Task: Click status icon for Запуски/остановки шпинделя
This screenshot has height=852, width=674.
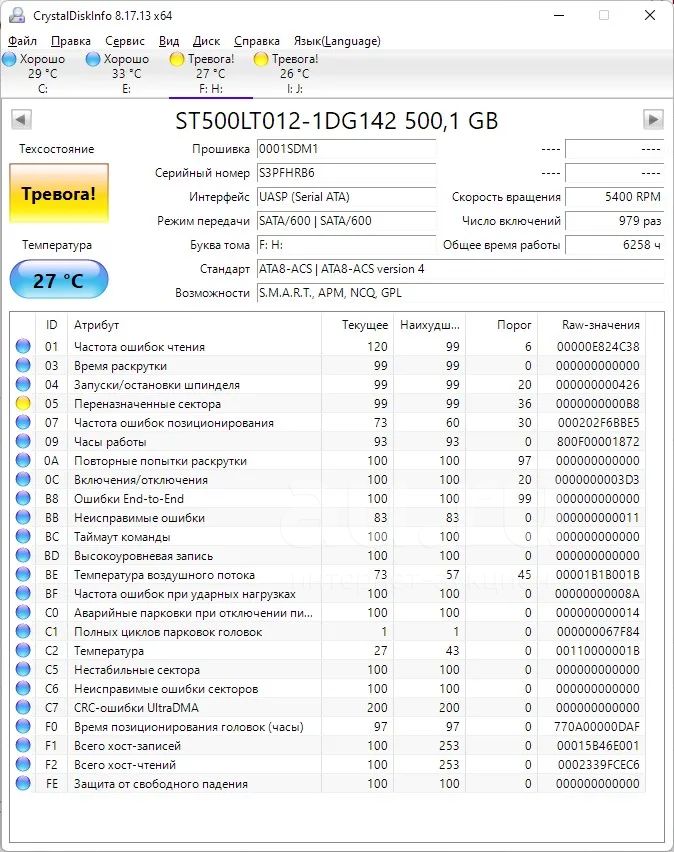Action: pos(23,384)
